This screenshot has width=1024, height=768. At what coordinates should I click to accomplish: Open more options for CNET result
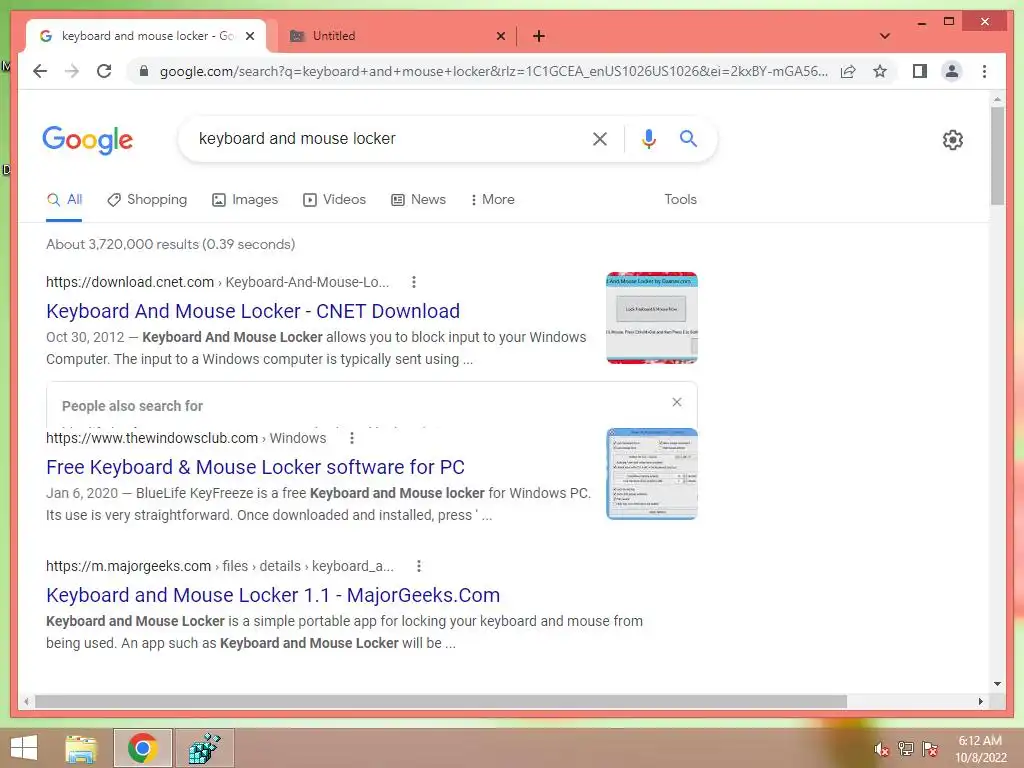pyautogui.click(x=413, y=282)
